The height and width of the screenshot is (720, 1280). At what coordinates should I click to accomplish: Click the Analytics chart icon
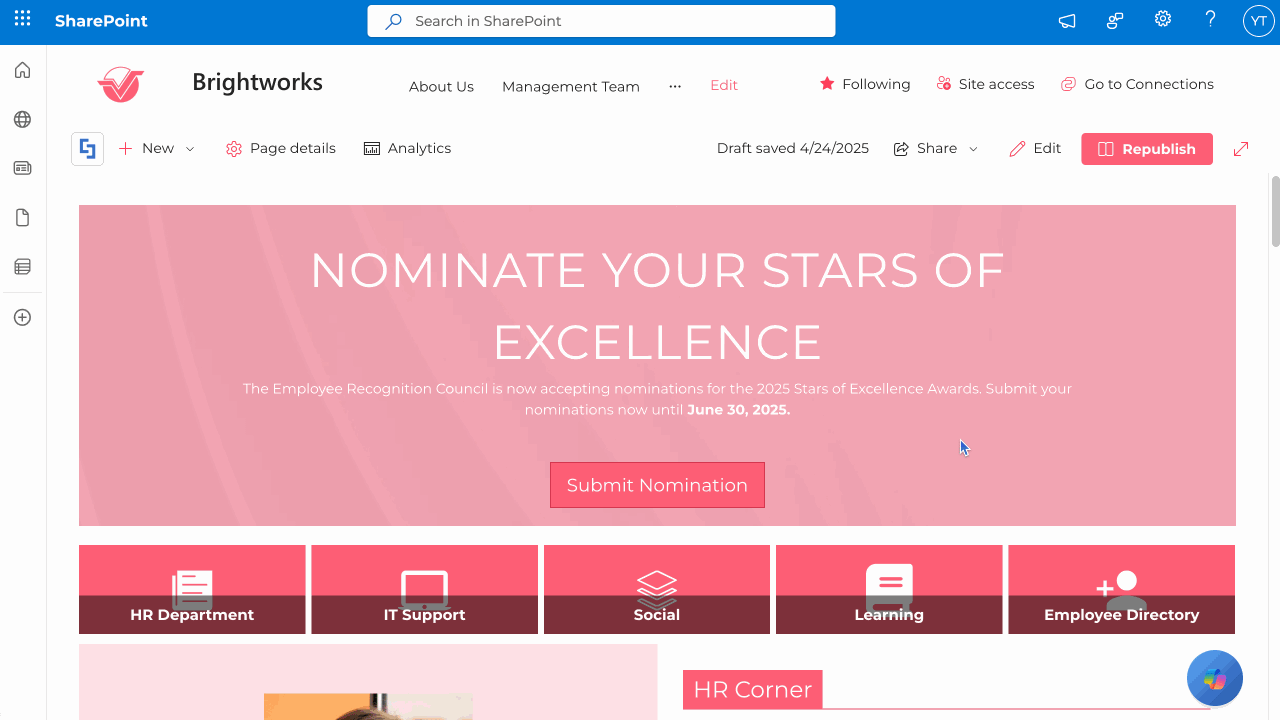click(x=372, y=149)
